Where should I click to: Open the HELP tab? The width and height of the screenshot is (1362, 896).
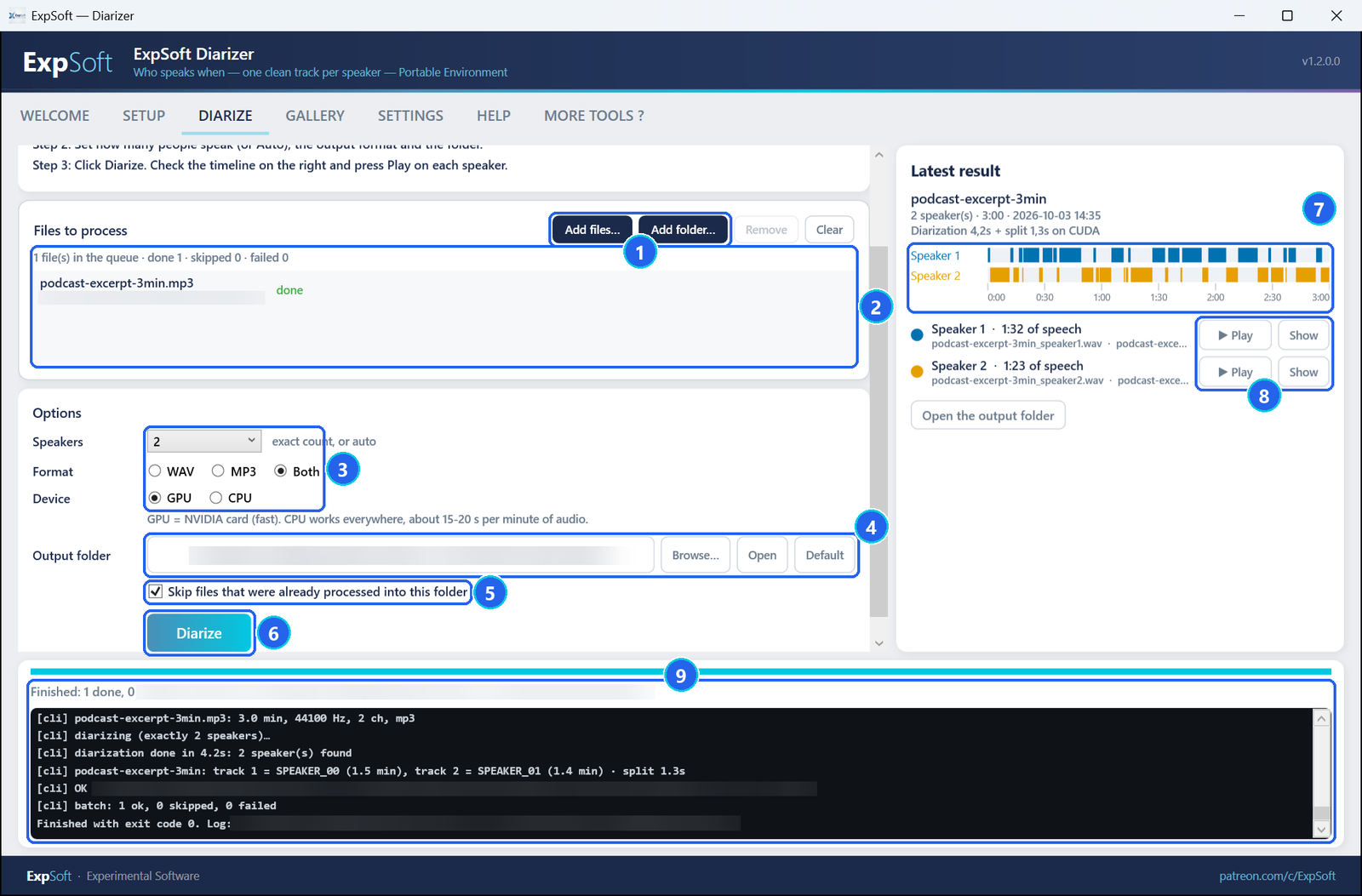[494, 116]
